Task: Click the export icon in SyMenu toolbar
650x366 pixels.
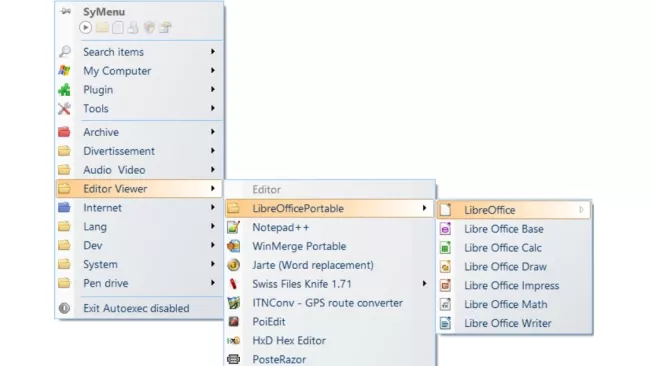Action: click(165, 28)
